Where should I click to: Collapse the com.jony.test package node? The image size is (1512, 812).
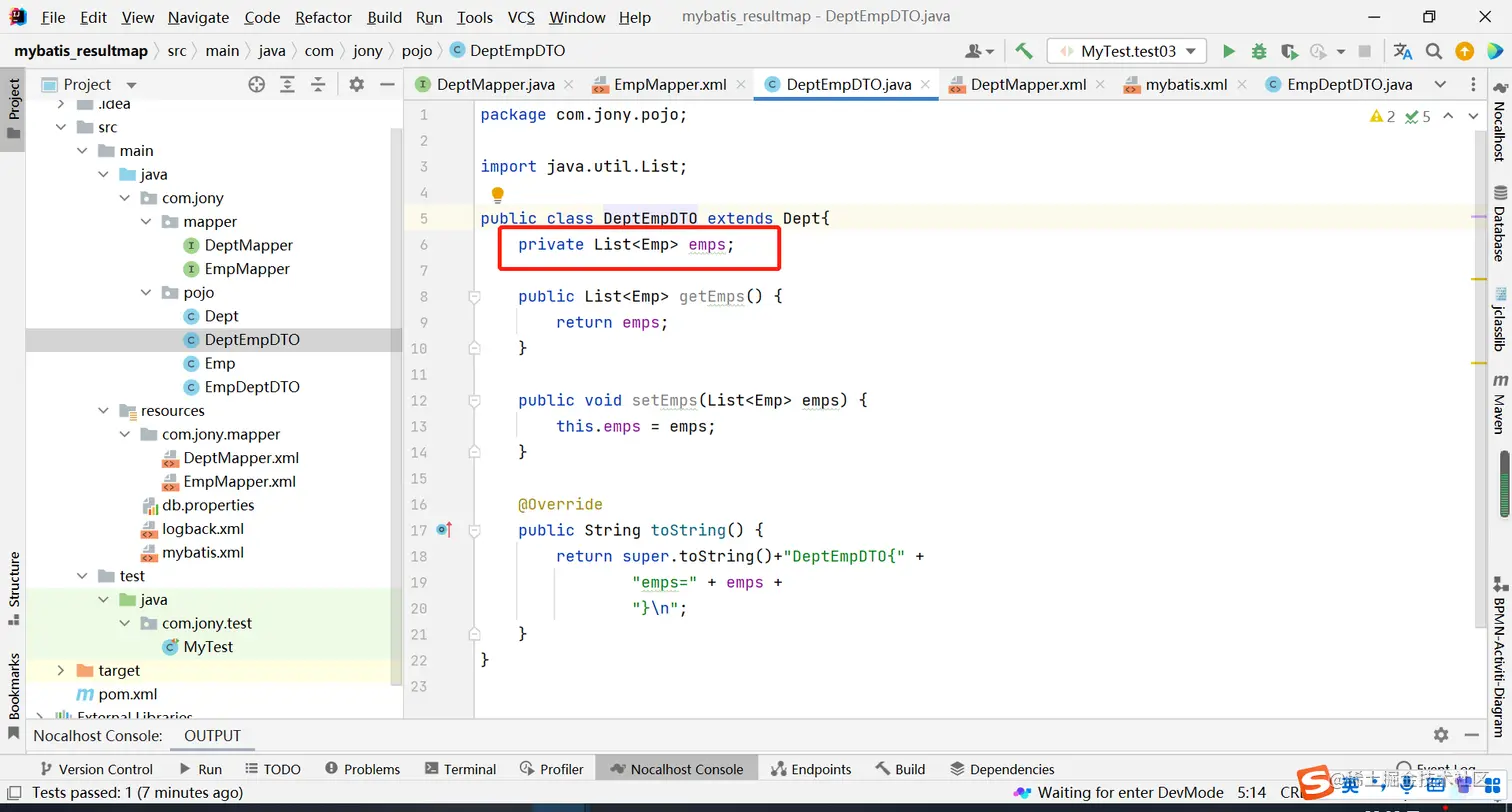pyautogui.click(x=125, y=623)
